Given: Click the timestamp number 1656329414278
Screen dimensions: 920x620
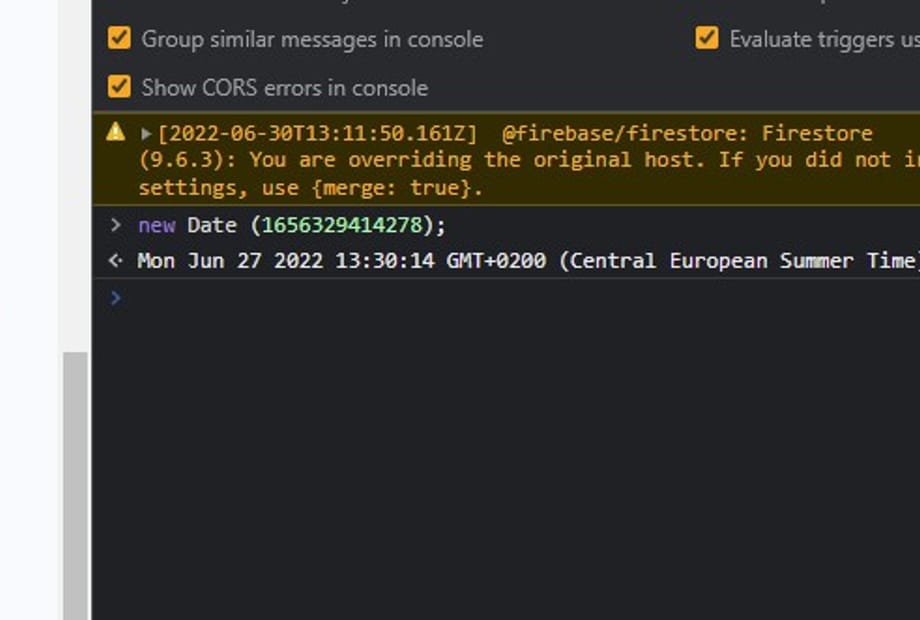Looking at the screenshot, I should (x=342, y=225).
